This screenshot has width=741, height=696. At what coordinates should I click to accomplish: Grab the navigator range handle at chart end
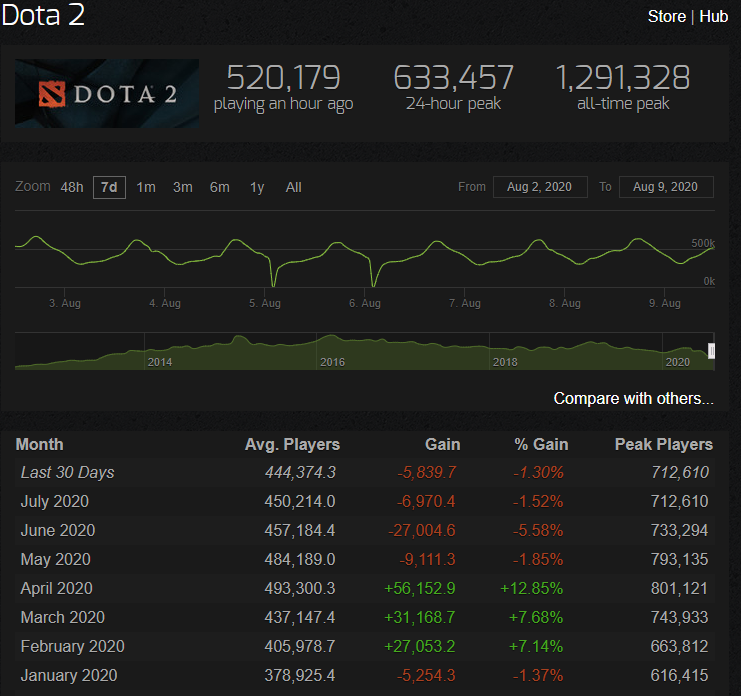pos(711,351)
